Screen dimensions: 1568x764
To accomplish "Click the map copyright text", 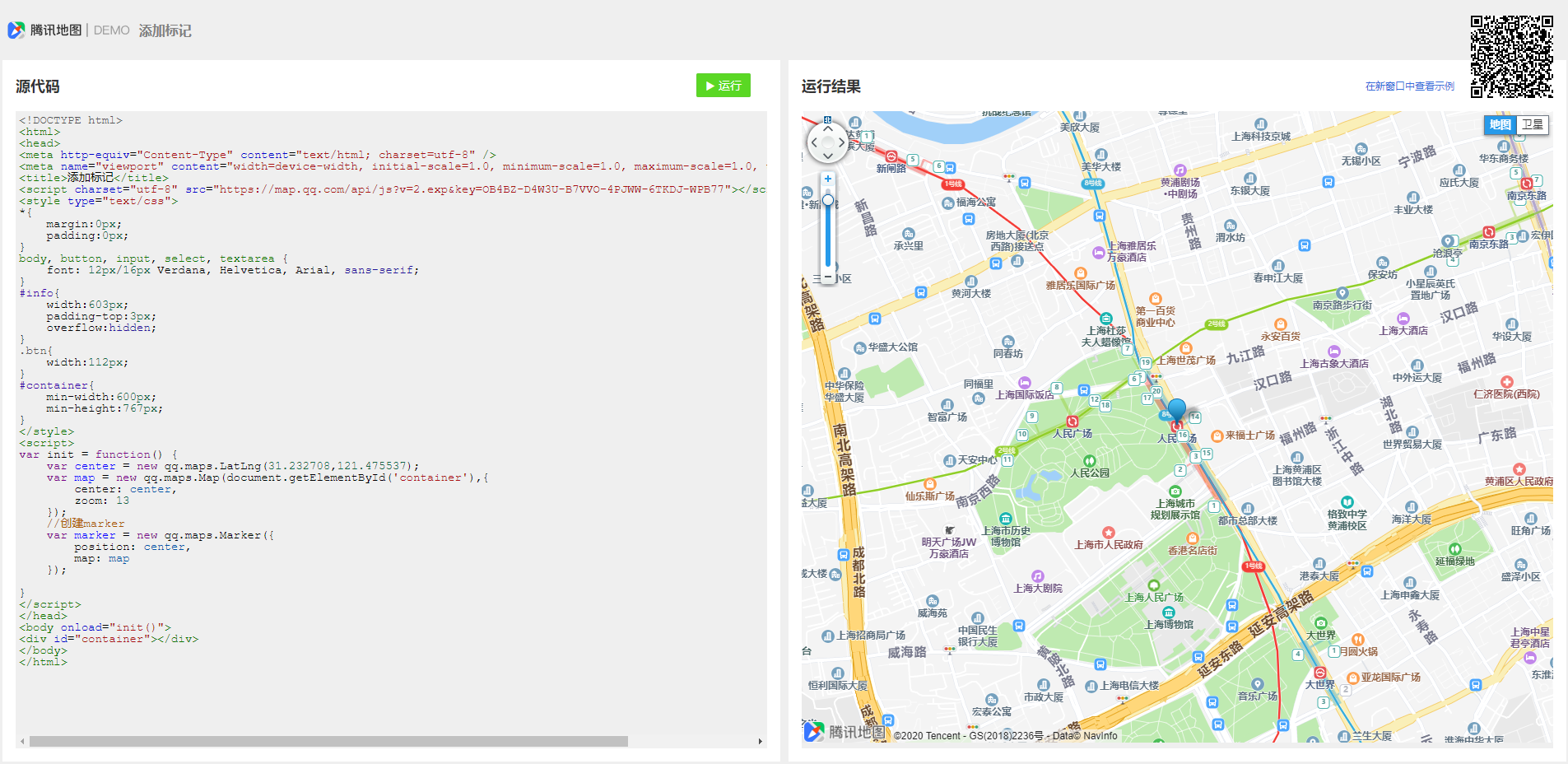I will click(x=1006, y=736).
